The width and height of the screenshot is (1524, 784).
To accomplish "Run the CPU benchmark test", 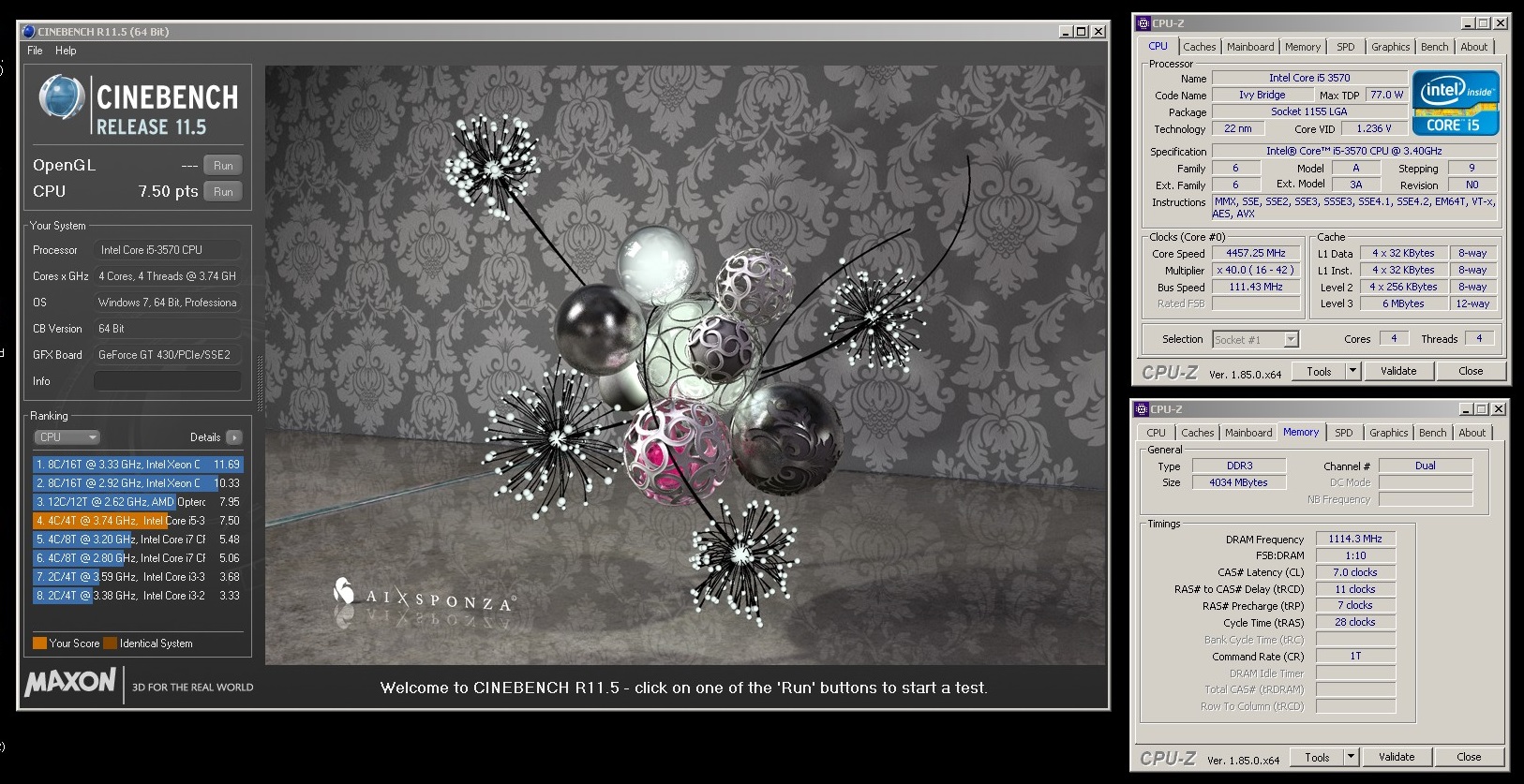I will coord(223,191).
